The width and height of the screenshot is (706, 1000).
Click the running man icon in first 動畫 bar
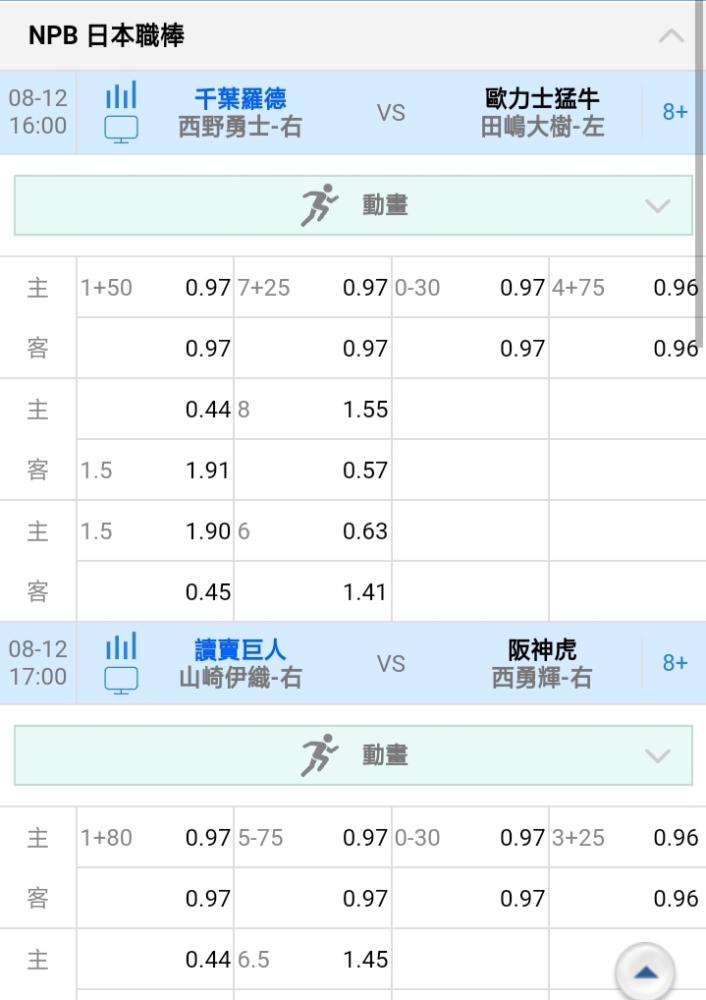pyautogui.click(x=319, y=205)
